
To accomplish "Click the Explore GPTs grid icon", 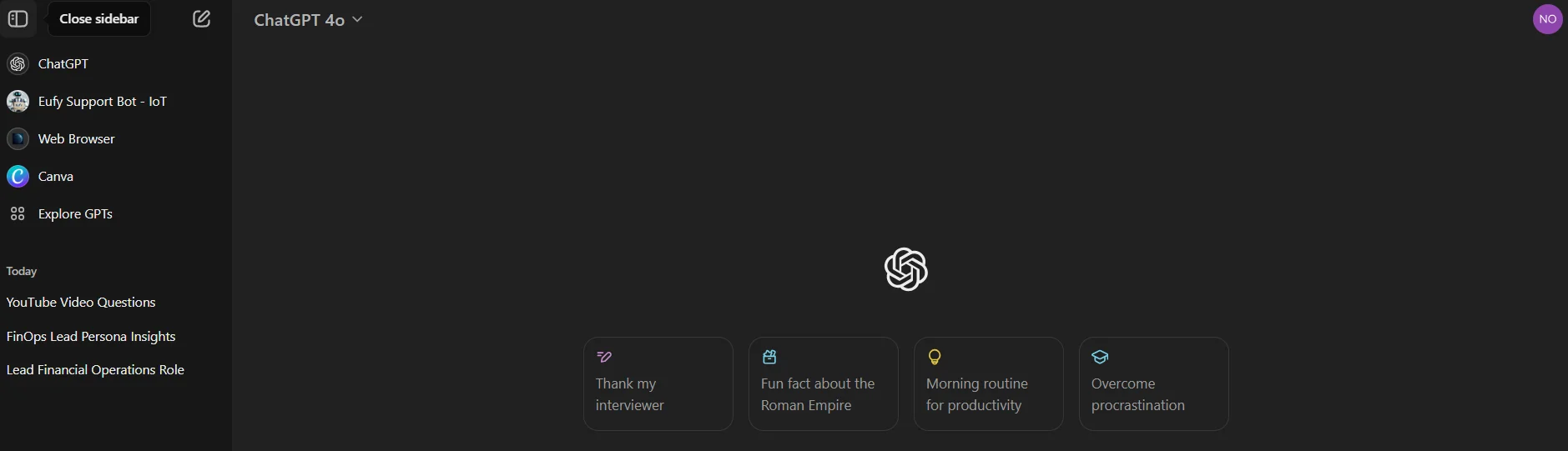I will tap(18, 214).
